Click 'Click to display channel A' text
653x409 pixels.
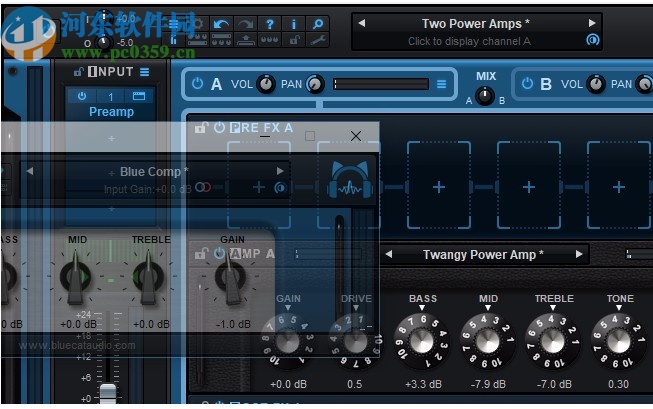click(469, 41)
